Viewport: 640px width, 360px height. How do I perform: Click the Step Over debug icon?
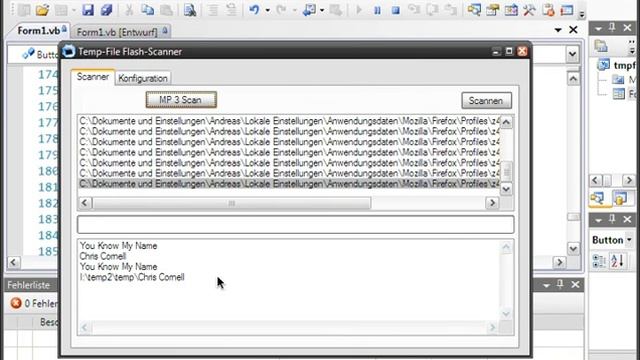[x=432, y=9]
